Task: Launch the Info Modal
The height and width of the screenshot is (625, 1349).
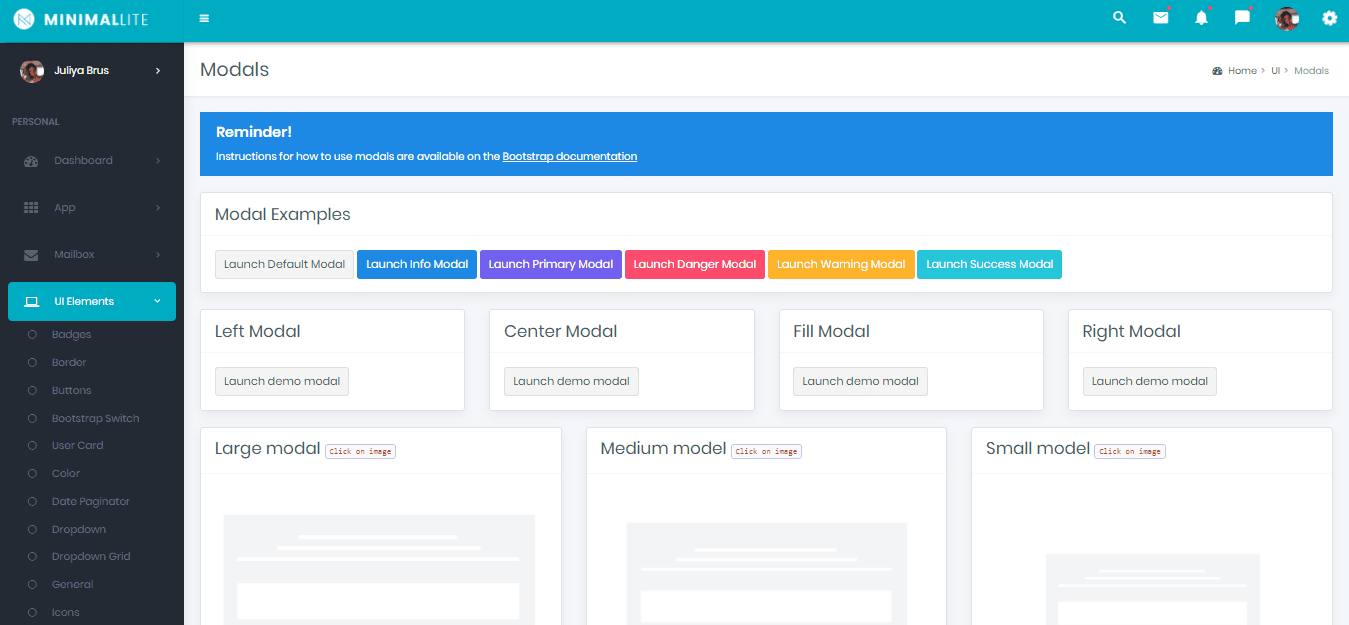Action: pyautogui.click(x=417, y=264)
